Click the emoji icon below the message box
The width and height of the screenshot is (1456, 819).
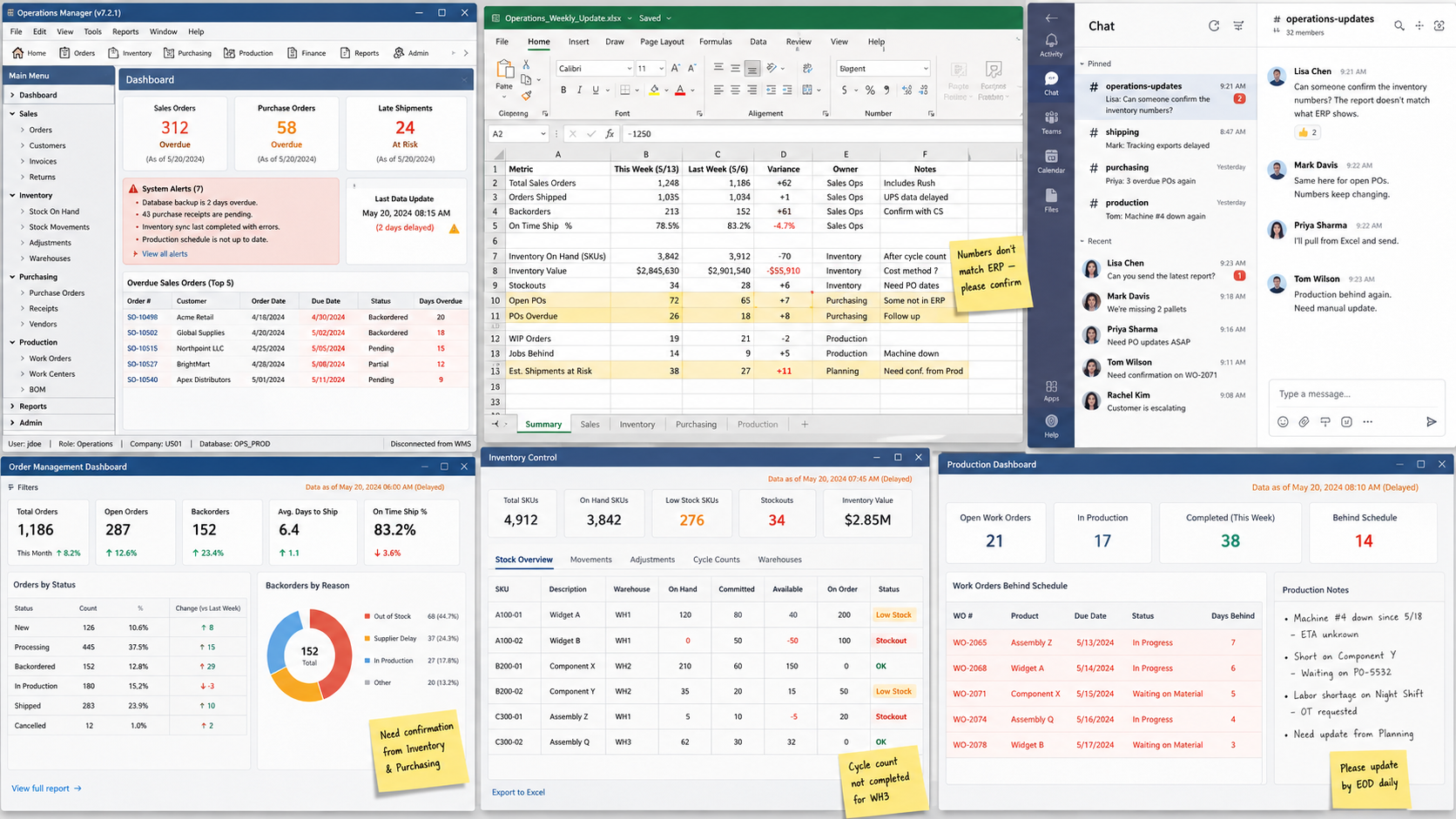pos(1283,421)
